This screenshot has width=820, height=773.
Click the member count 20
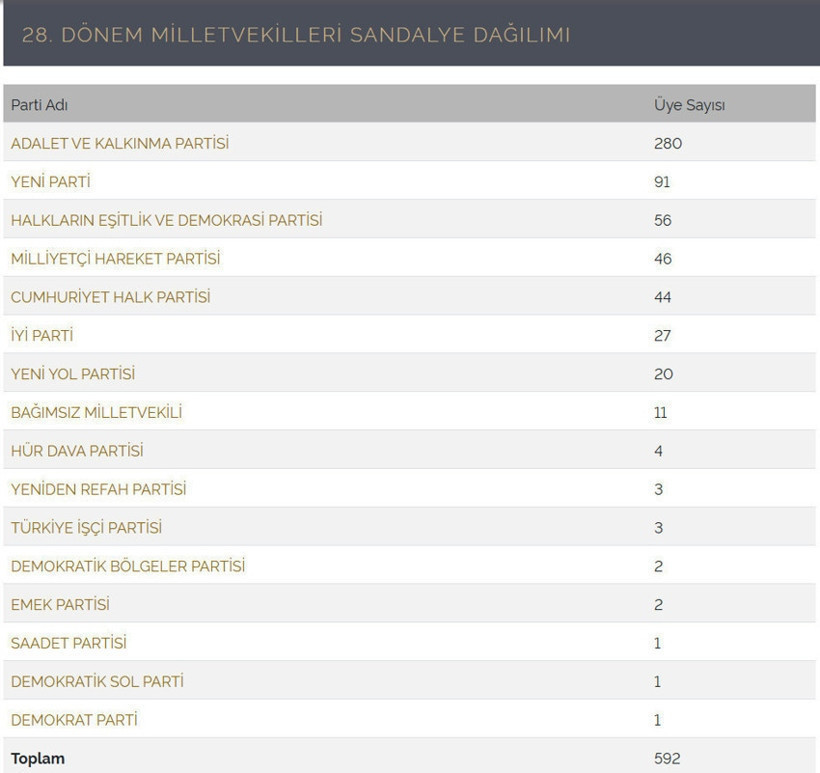click(663, 374)
